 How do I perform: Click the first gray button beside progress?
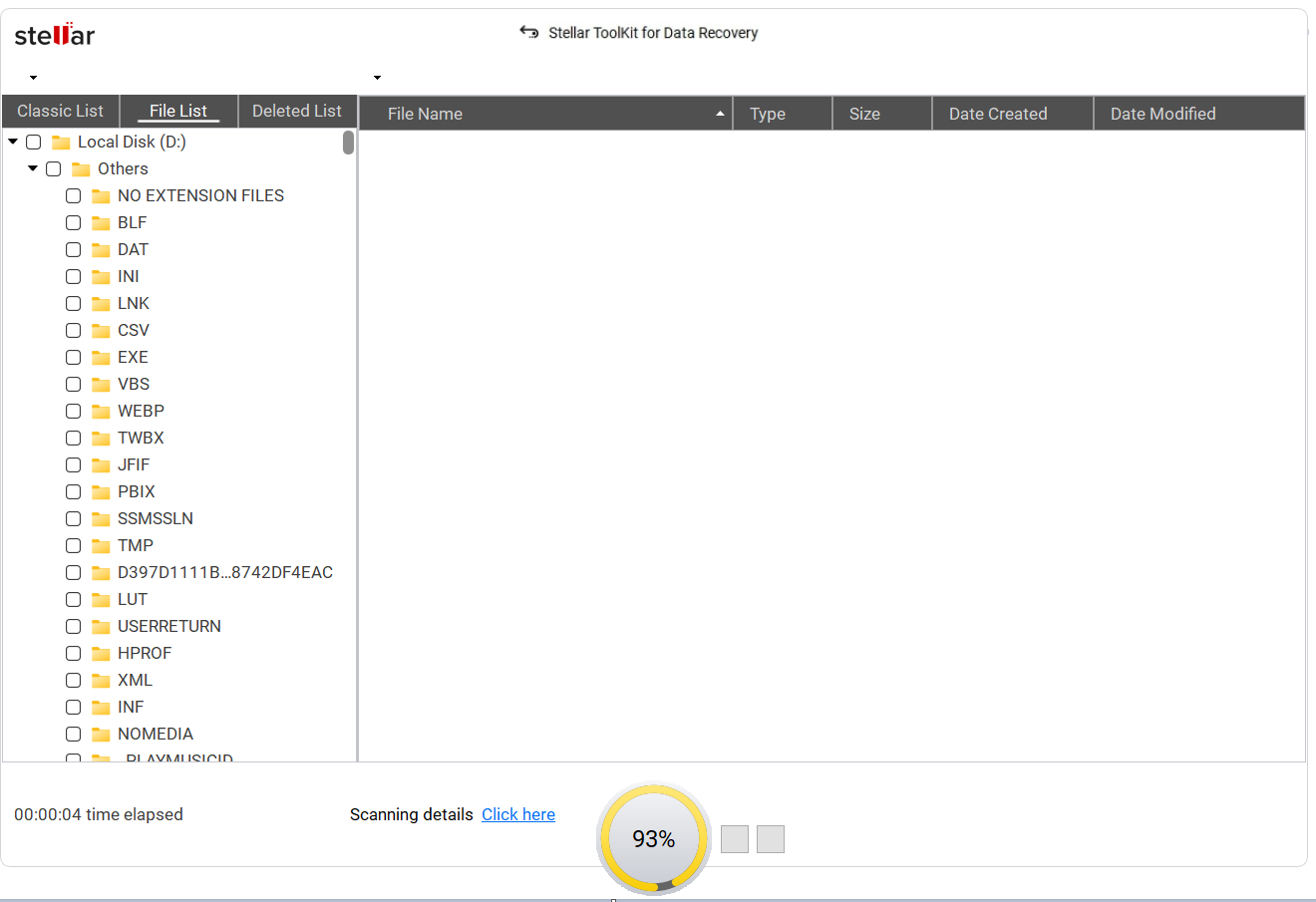[735, 839]
